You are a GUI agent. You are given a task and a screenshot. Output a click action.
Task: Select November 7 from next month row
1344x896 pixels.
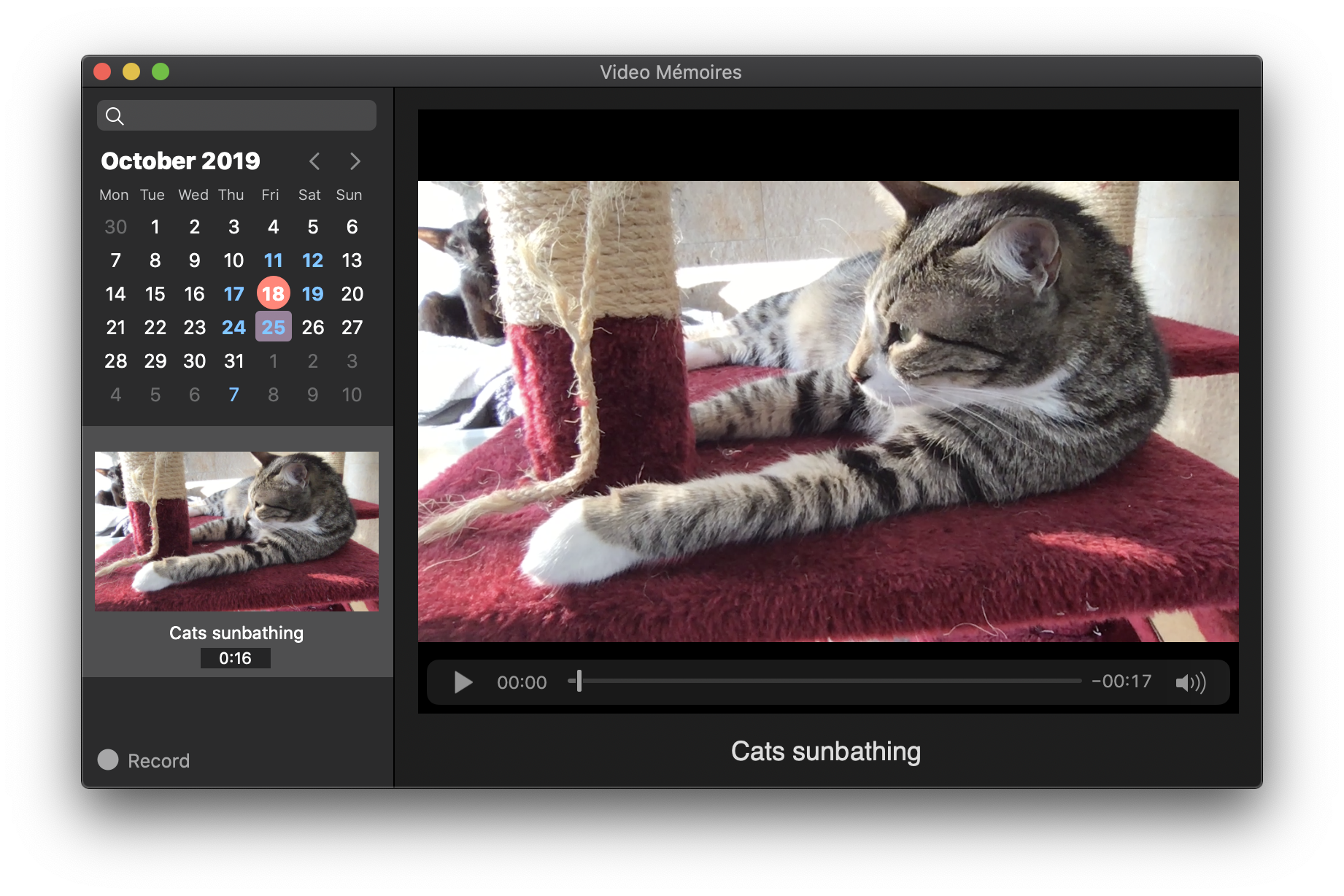tap(233, 394)
